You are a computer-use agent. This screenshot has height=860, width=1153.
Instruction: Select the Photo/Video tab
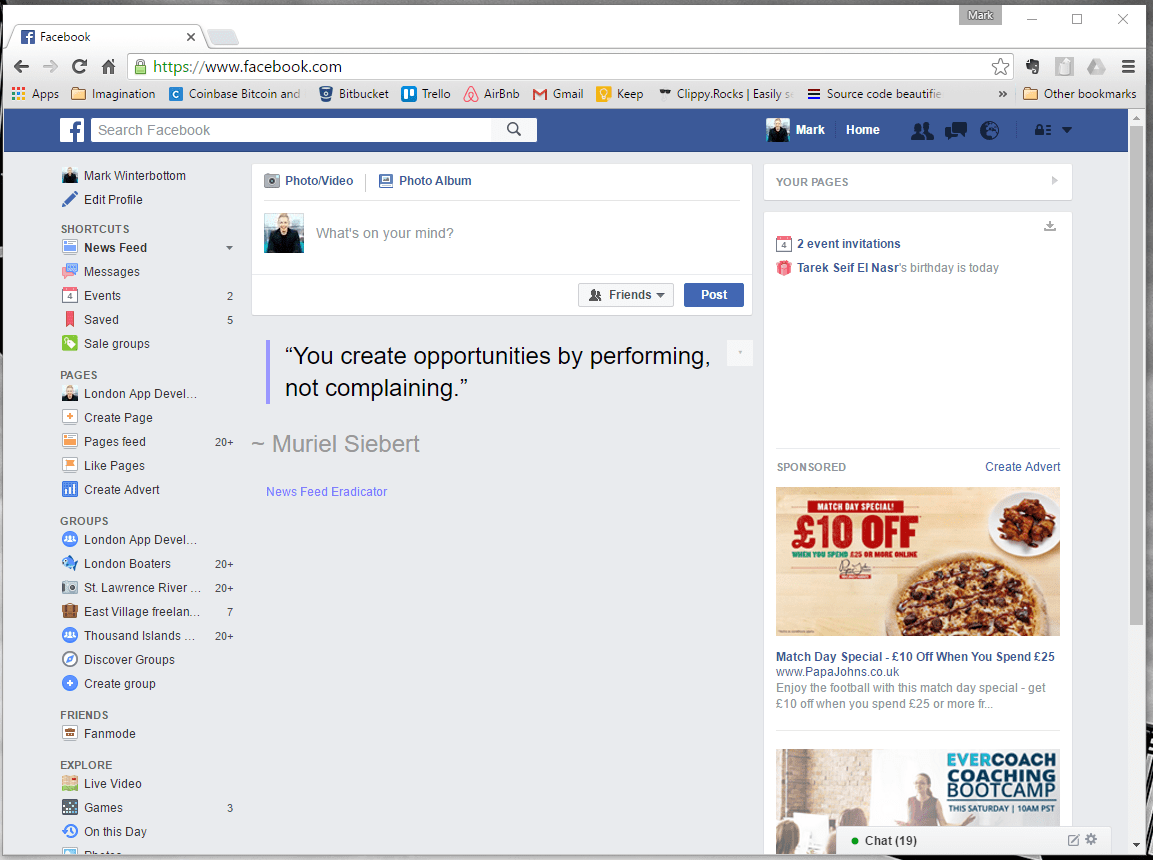coord(309,181)
